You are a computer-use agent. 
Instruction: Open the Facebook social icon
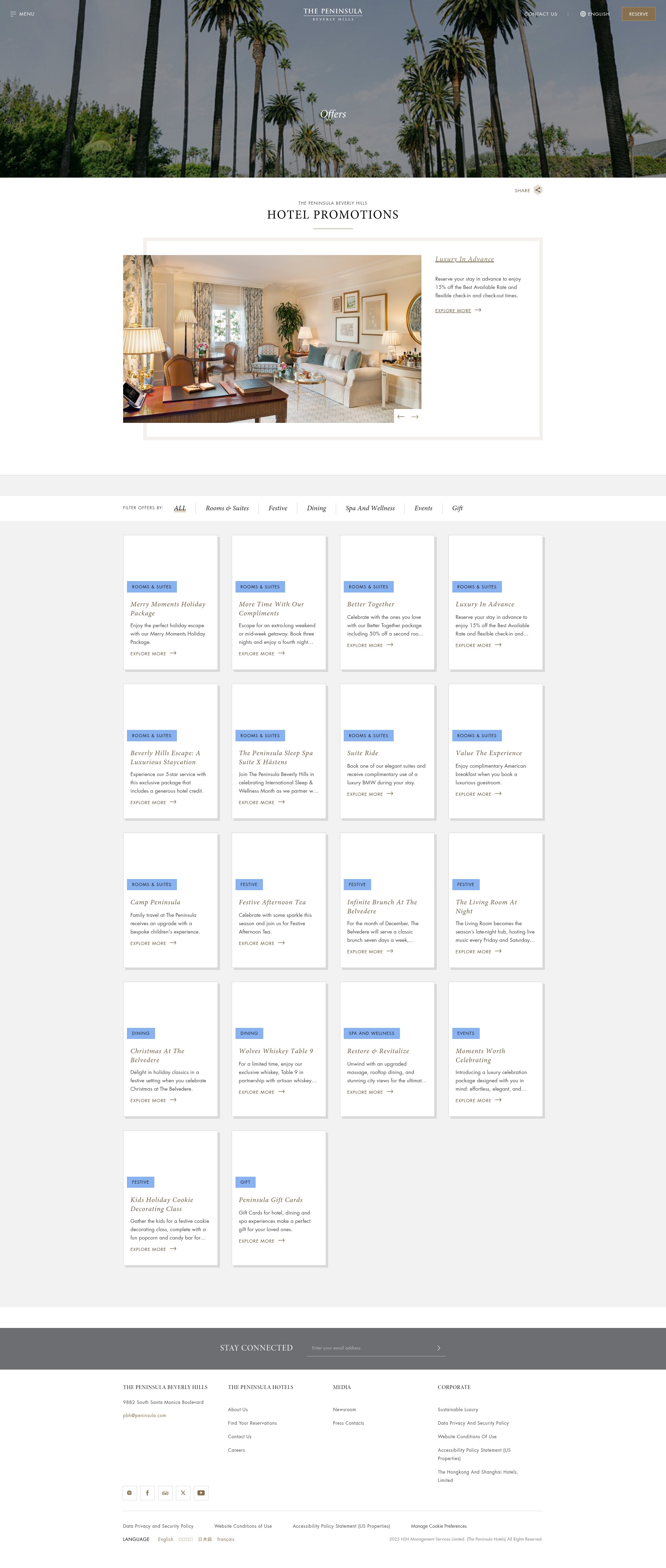coord(147,1492)
